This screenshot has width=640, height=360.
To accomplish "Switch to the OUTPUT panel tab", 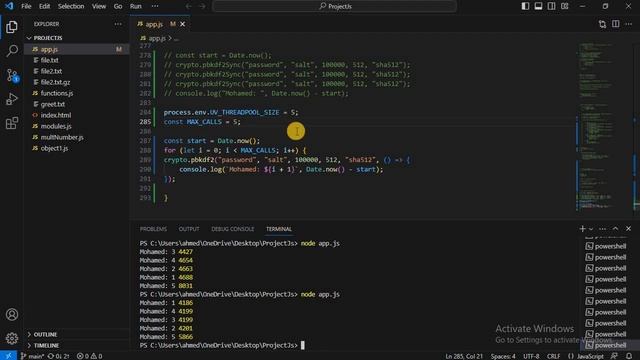I will click(x=189, y=229).
